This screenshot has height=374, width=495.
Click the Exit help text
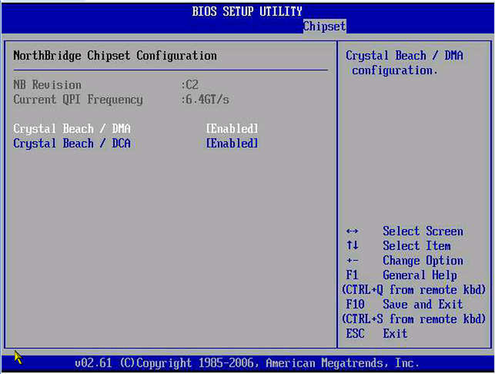[395, 334]
